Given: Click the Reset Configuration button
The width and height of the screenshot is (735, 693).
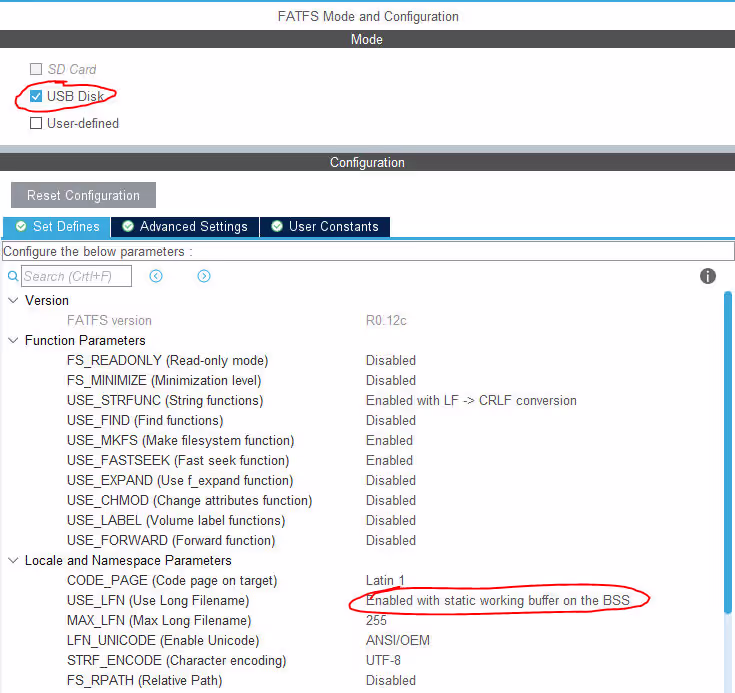Looking at the screenshot, I should 83,195.
